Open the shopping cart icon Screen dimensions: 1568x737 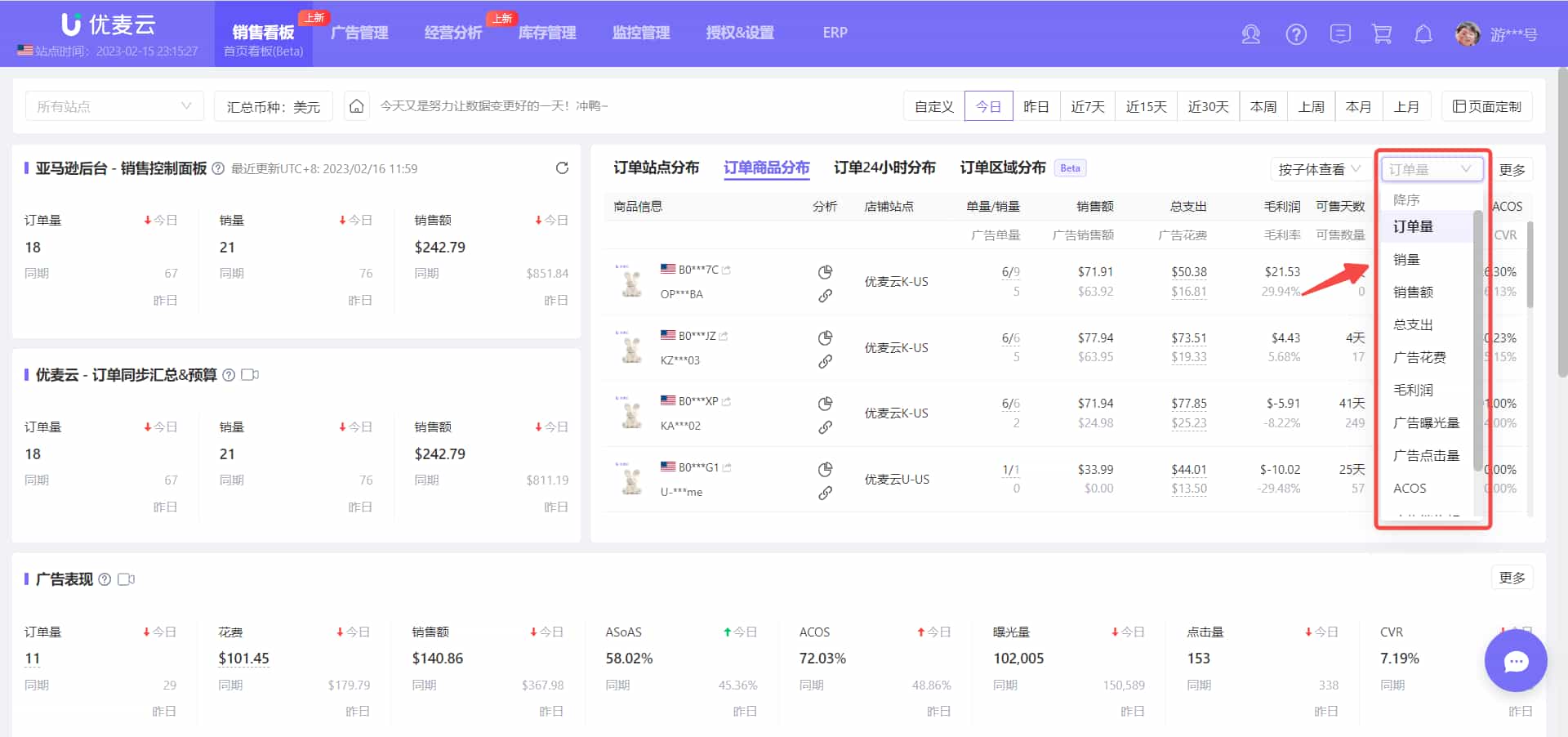1382,34
